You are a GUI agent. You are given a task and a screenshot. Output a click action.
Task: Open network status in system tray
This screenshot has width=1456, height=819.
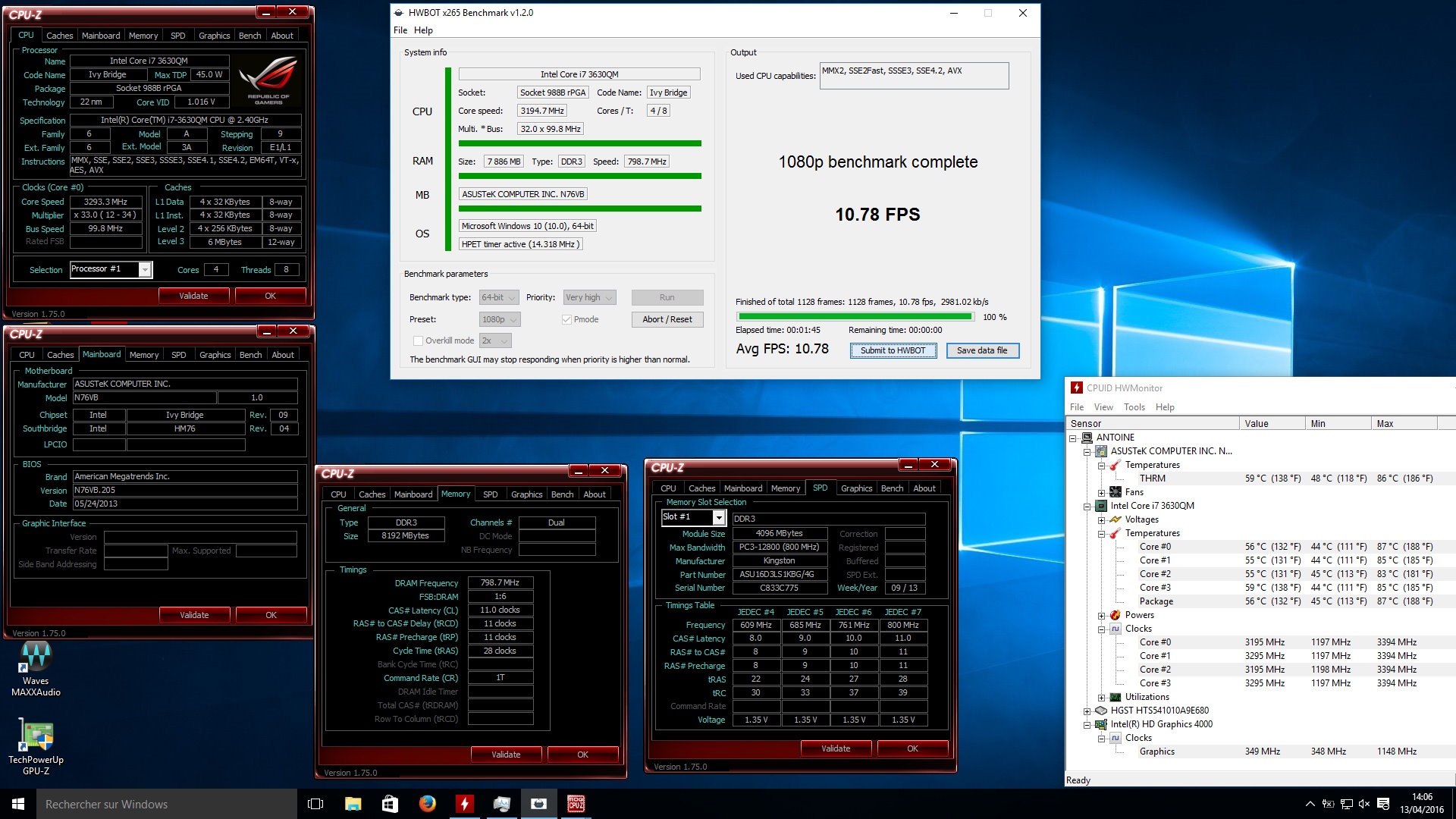(x=1346, y=804)
